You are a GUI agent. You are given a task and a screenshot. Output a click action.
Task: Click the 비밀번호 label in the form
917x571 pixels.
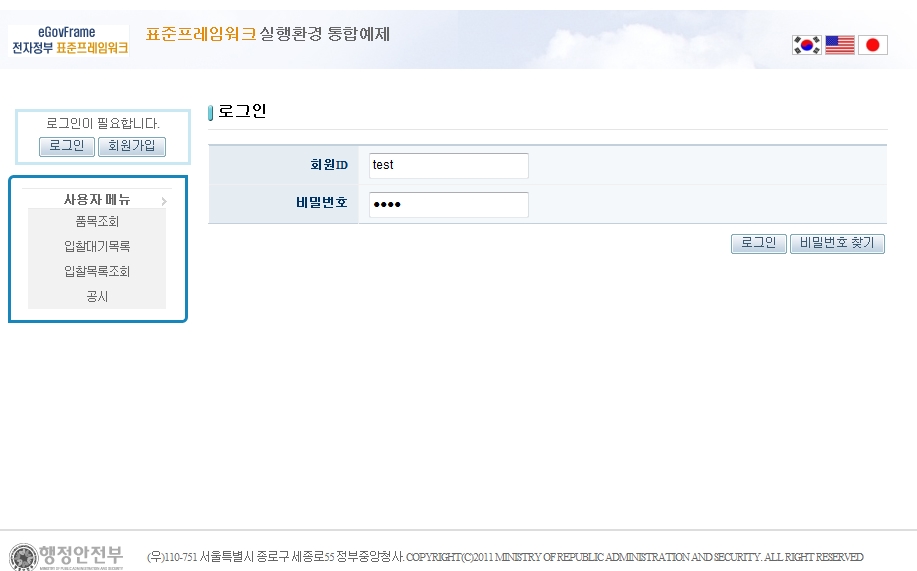click(x=321, y=203)
